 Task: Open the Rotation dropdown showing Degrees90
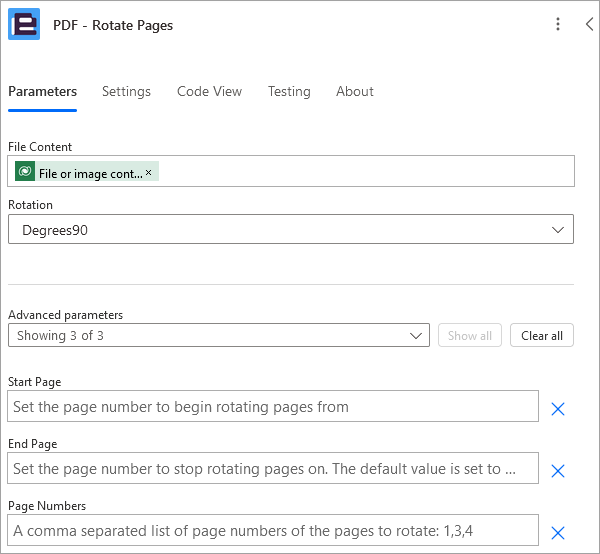coord(291,229)
